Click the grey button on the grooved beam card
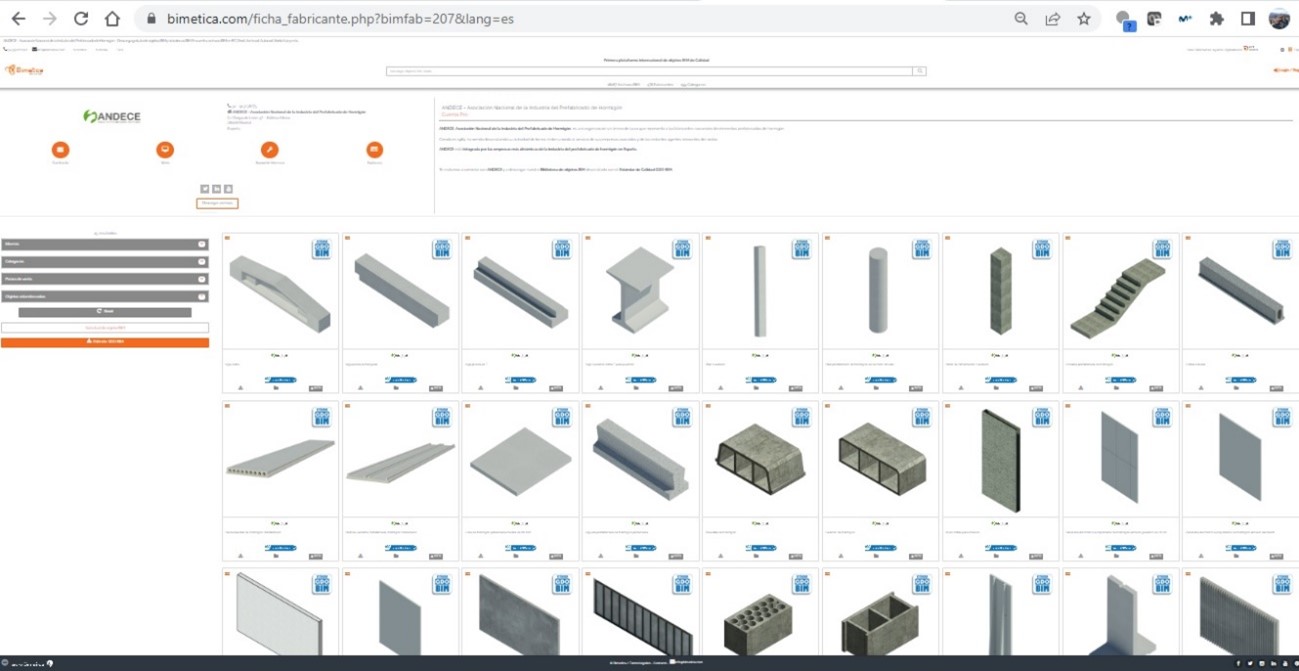The height and width of the screenshot is (671, 1299). click(x=556, y=388)
